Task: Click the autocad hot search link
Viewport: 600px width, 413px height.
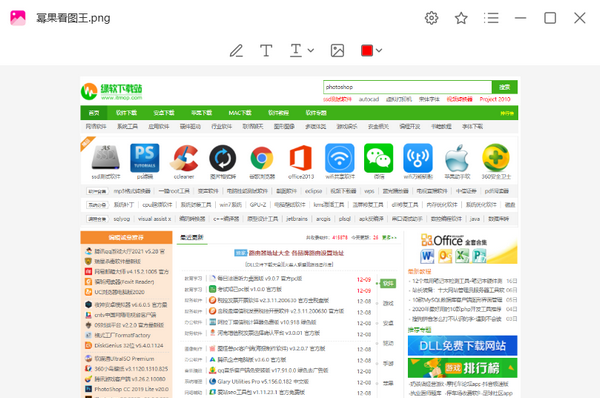Action: tap(369, 99)
